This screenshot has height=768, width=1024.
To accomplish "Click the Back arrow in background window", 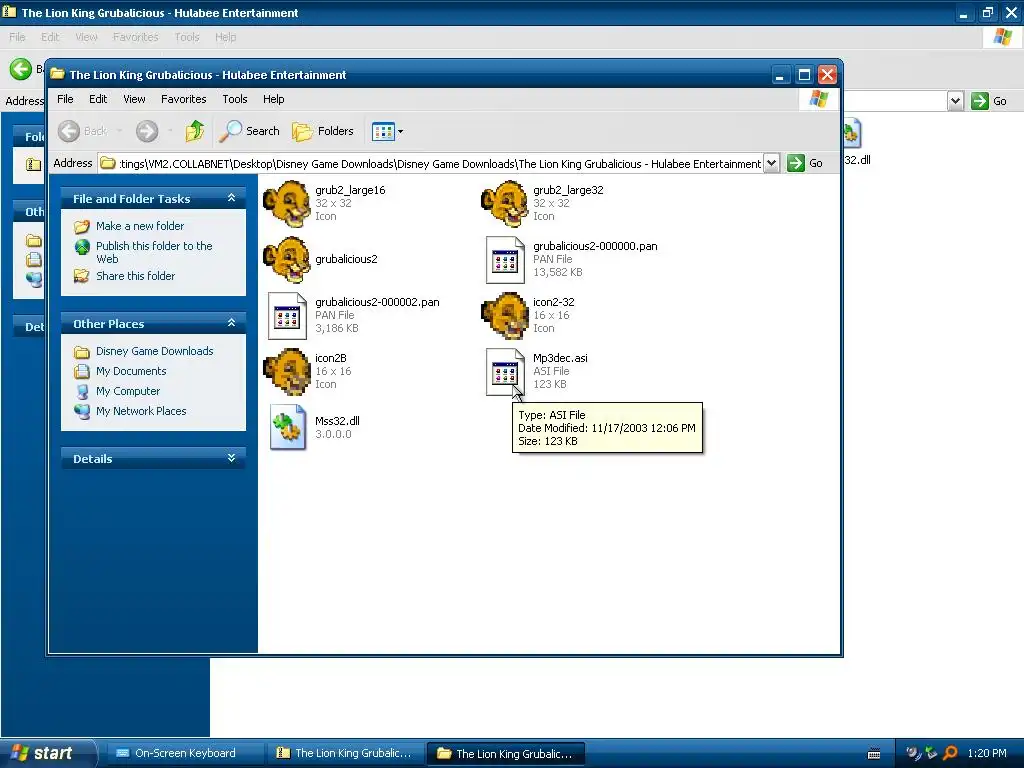I will tap(21, 69).
